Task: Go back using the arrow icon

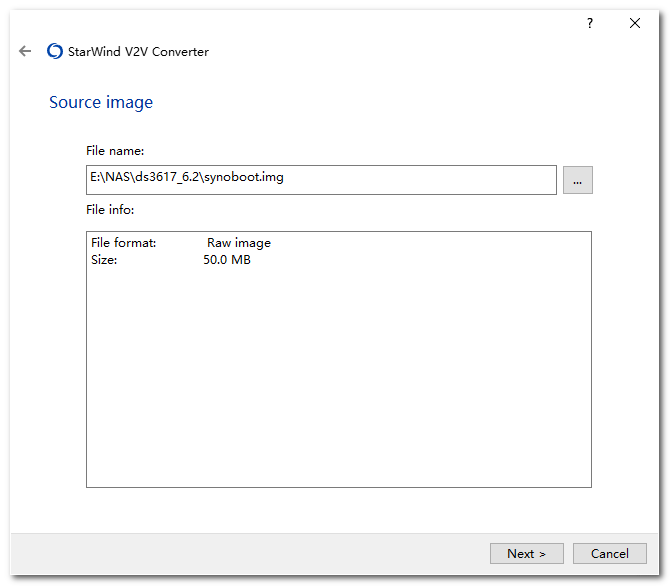Action: 25,52
